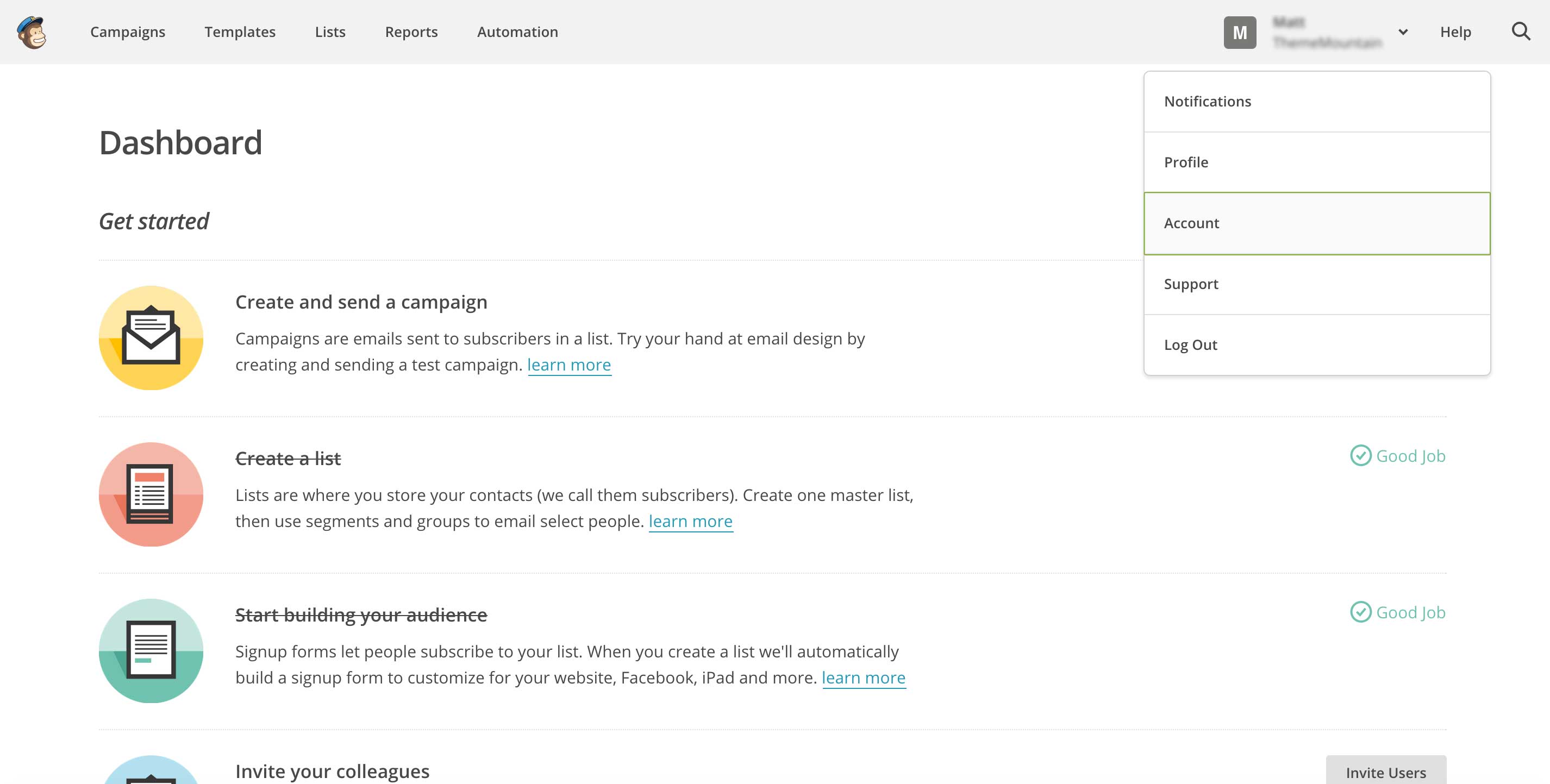
Task: Click the Invite Users button
Action: [x=1386, y=770]
